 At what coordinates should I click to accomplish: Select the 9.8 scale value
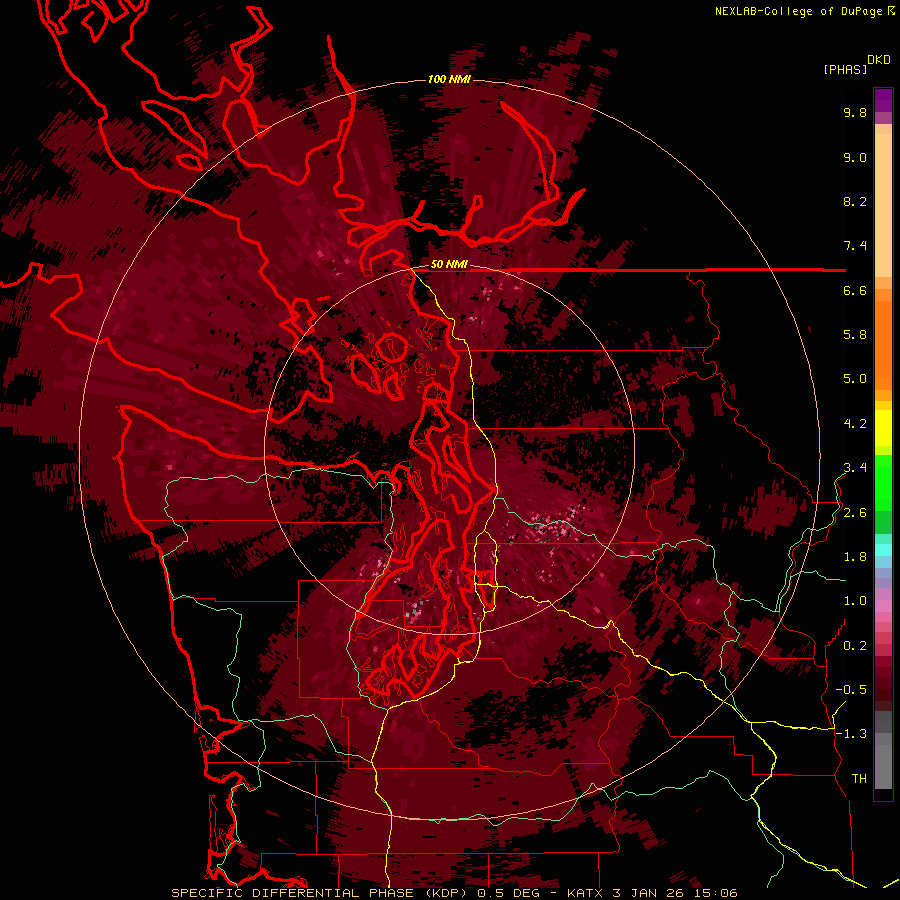pyautogui.click(x=855, y=112)
